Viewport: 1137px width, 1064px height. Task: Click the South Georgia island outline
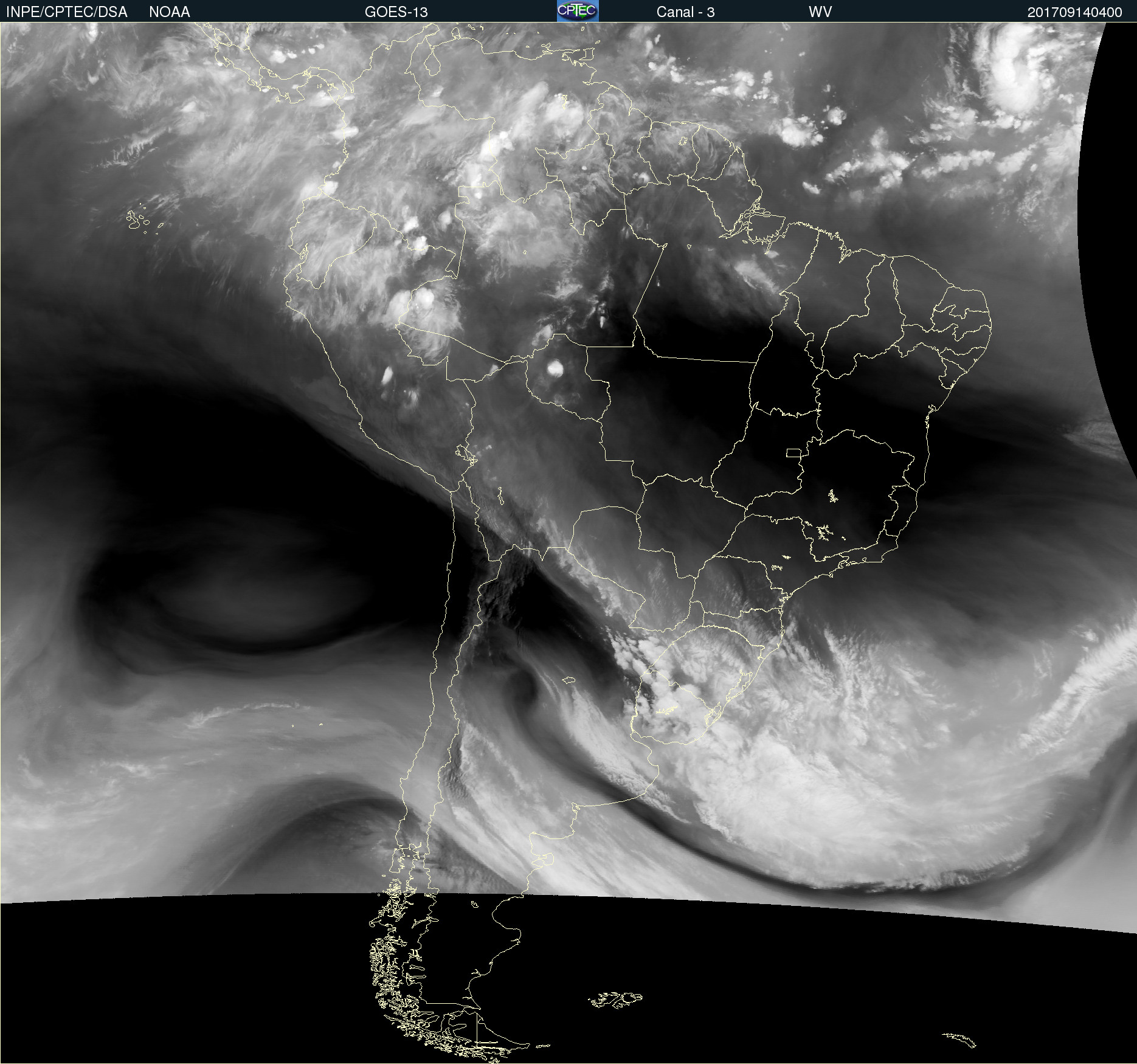click(x=960, y=1040)
